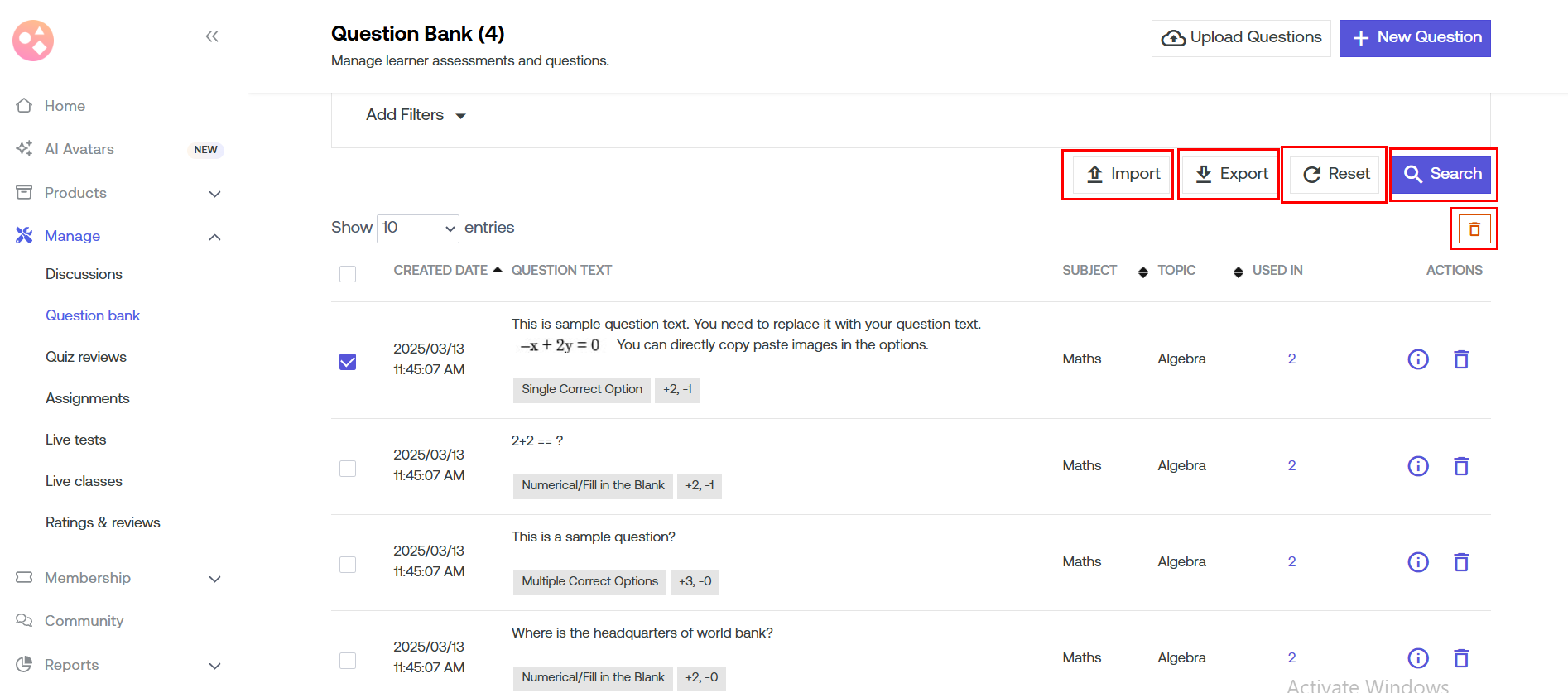Open info icon for '2+2 == ?' question

pos(1417,466)
